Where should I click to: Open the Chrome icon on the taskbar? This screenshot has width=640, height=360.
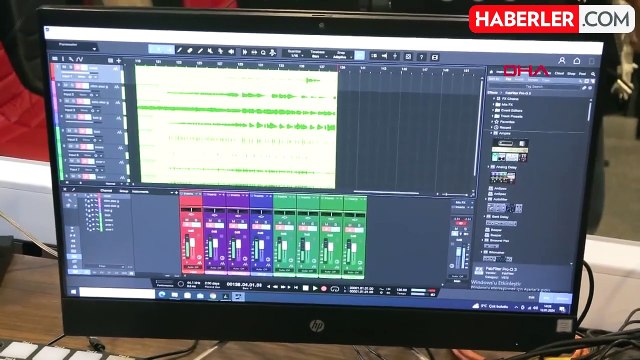213,296
